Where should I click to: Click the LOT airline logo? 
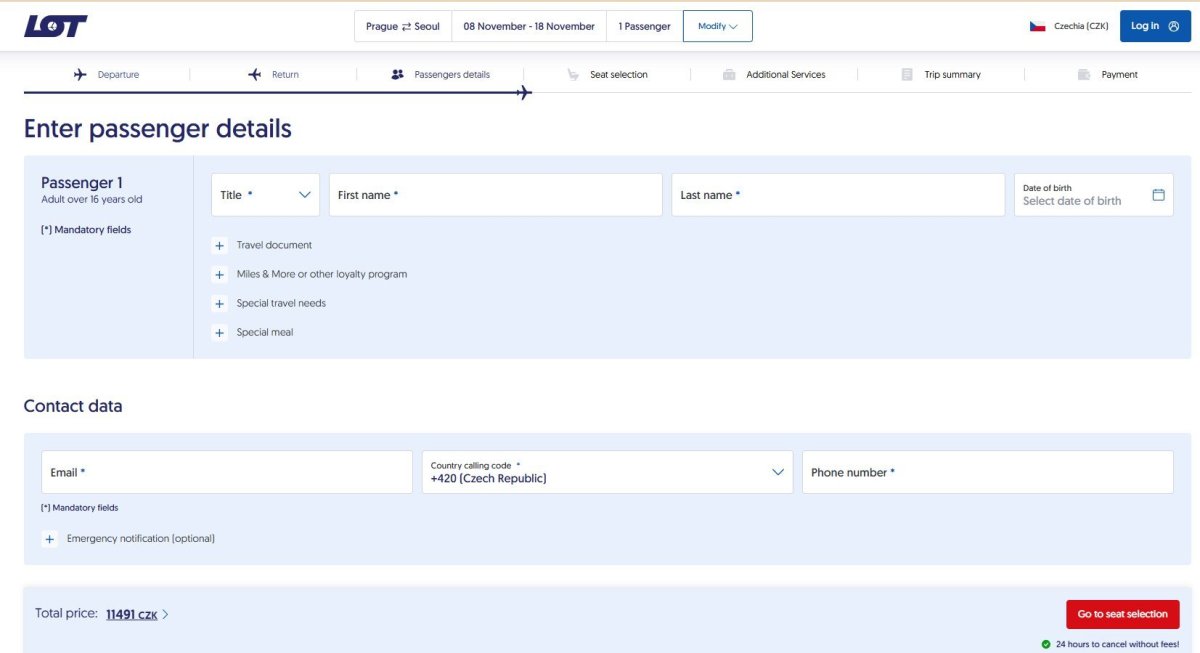[x=56, y=26]
